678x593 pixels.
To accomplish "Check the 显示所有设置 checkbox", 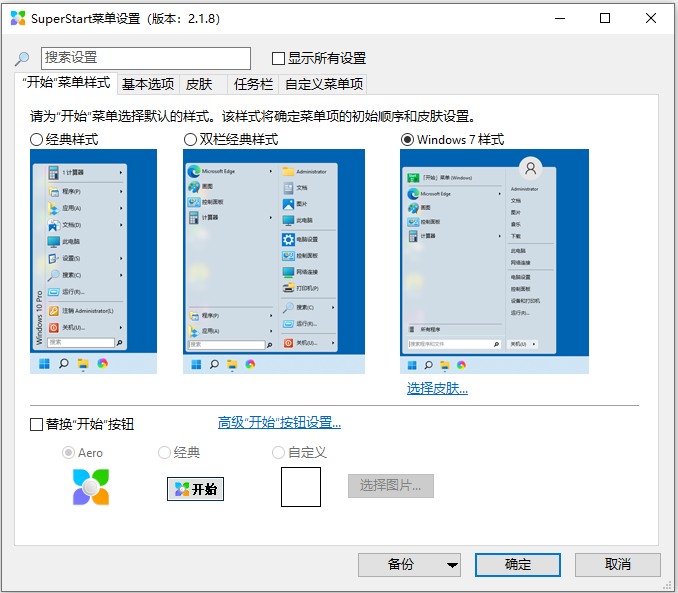I will point(278,58).
